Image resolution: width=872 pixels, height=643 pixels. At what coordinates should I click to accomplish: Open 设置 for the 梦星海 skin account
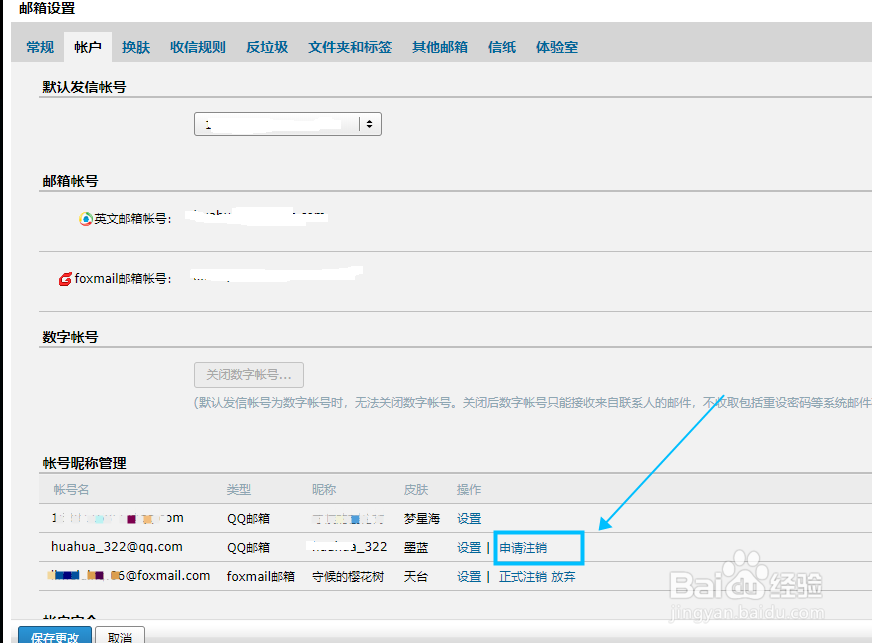pyautogui.click(x=469, y=518)
